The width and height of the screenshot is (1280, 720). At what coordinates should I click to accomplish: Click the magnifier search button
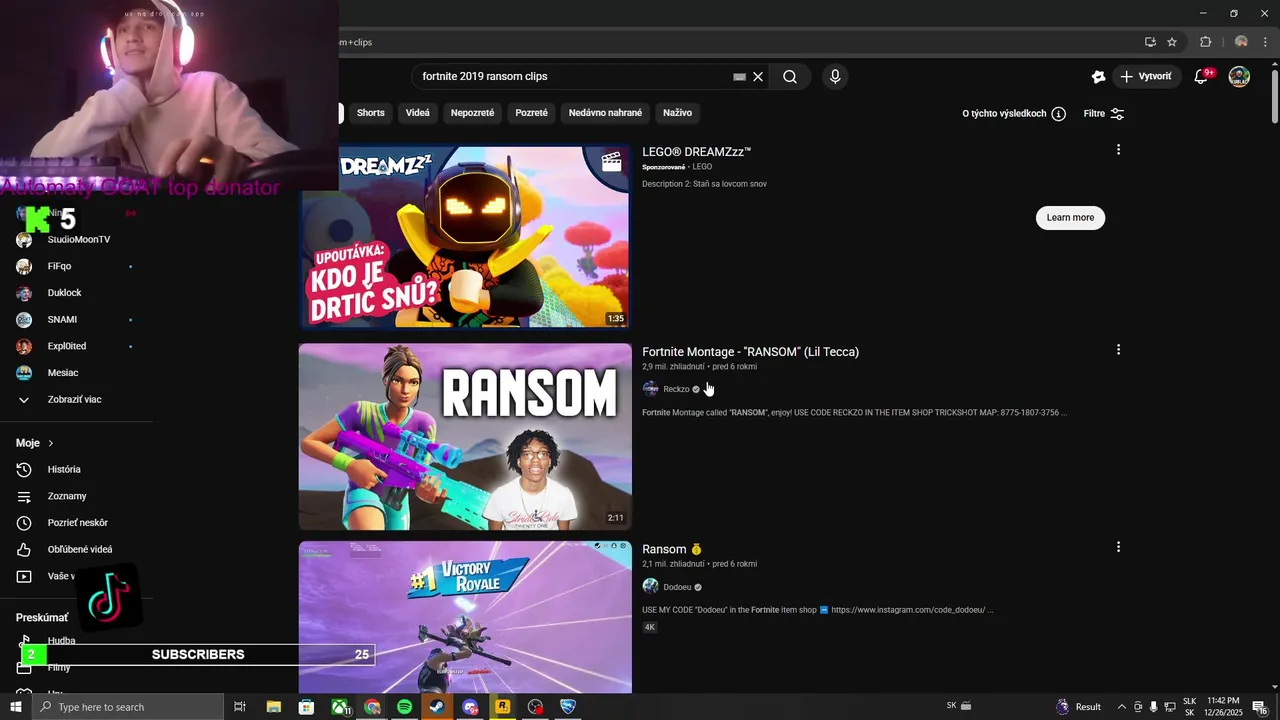pyautogui.click(x=789, y=77)
